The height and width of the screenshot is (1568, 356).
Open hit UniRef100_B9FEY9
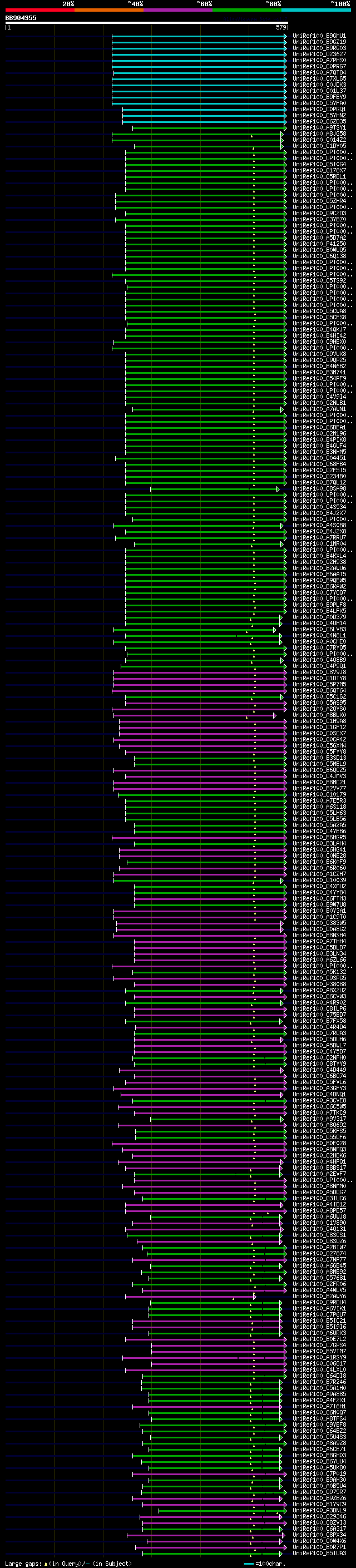point(319,97)
